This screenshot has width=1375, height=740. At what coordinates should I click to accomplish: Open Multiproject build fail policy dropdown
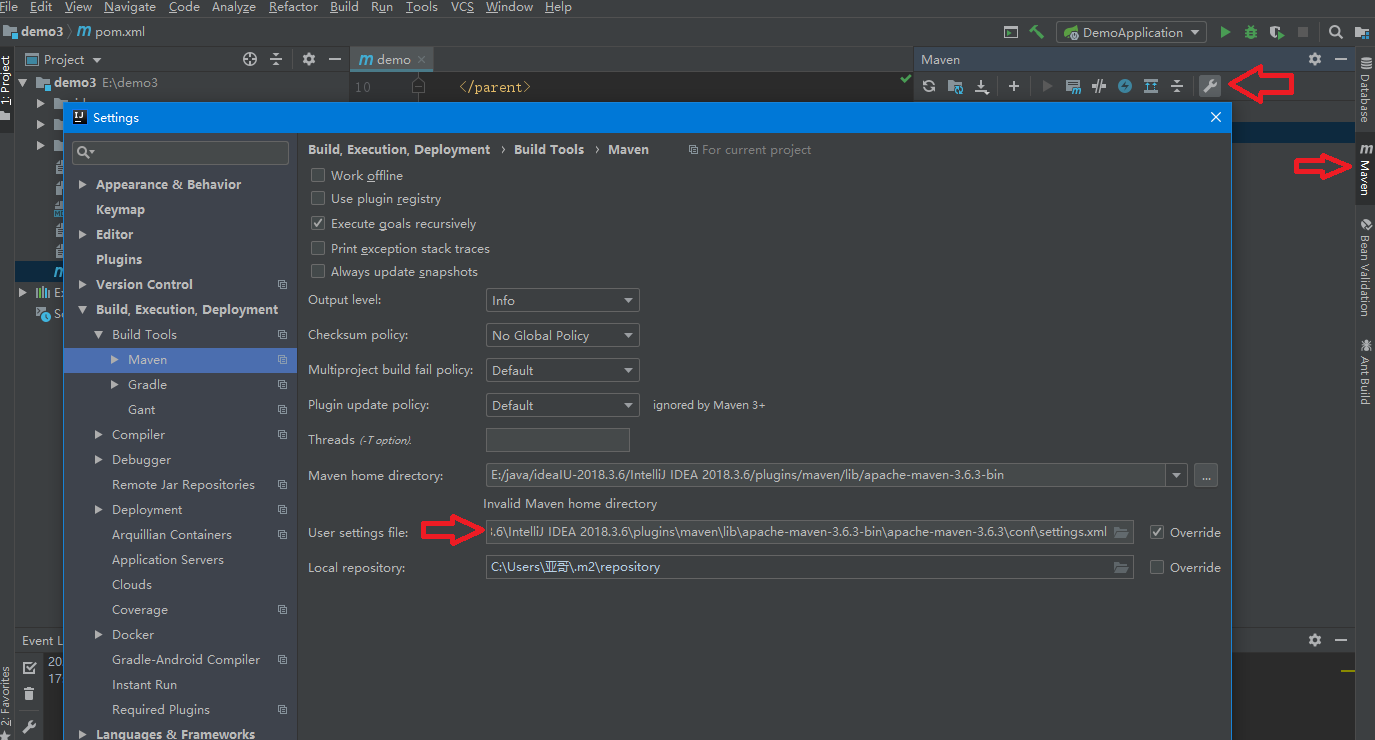pos(563,370)
